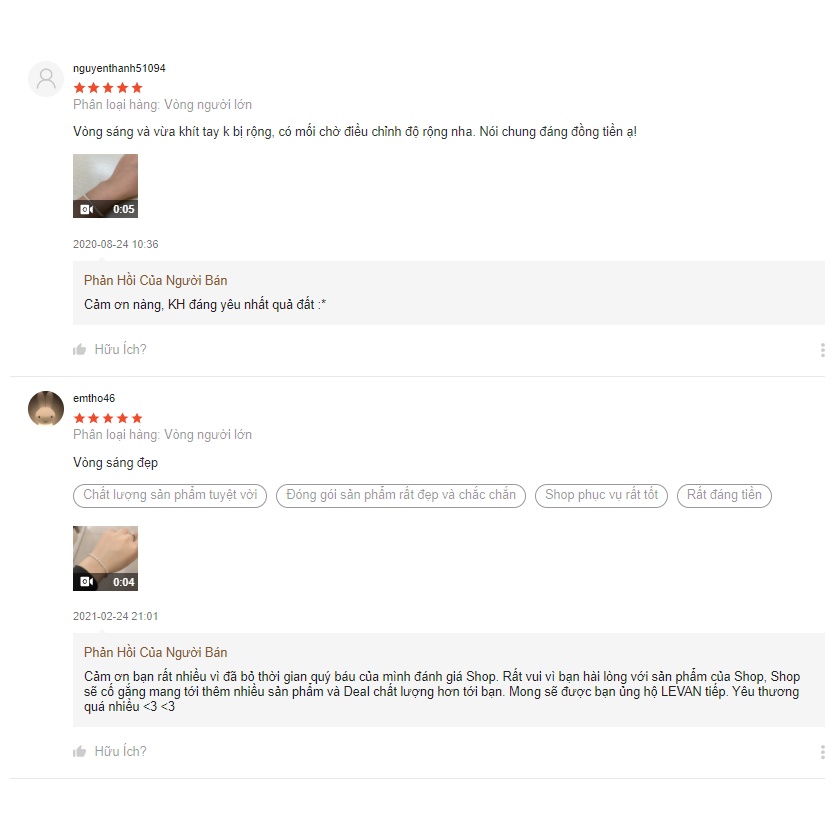Open more options for emtho46's review
The width and height of the screenshot is (834, 834).
(822, 752)
